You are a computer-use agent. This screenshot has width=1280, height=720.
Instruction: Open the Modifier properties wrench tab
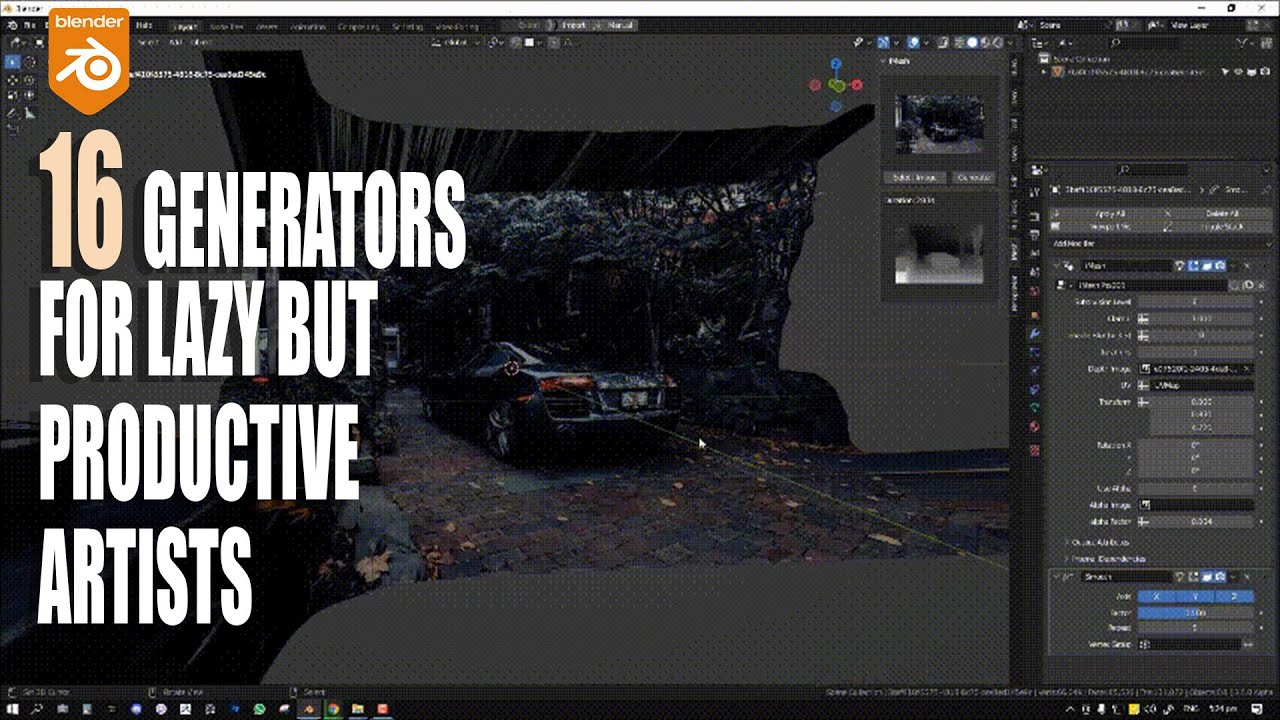click(x=1035, y=334)
